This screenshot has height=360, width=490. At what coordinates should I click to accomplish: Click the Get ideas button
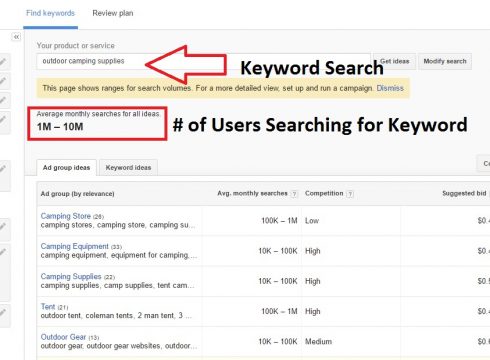pos(394,61)
